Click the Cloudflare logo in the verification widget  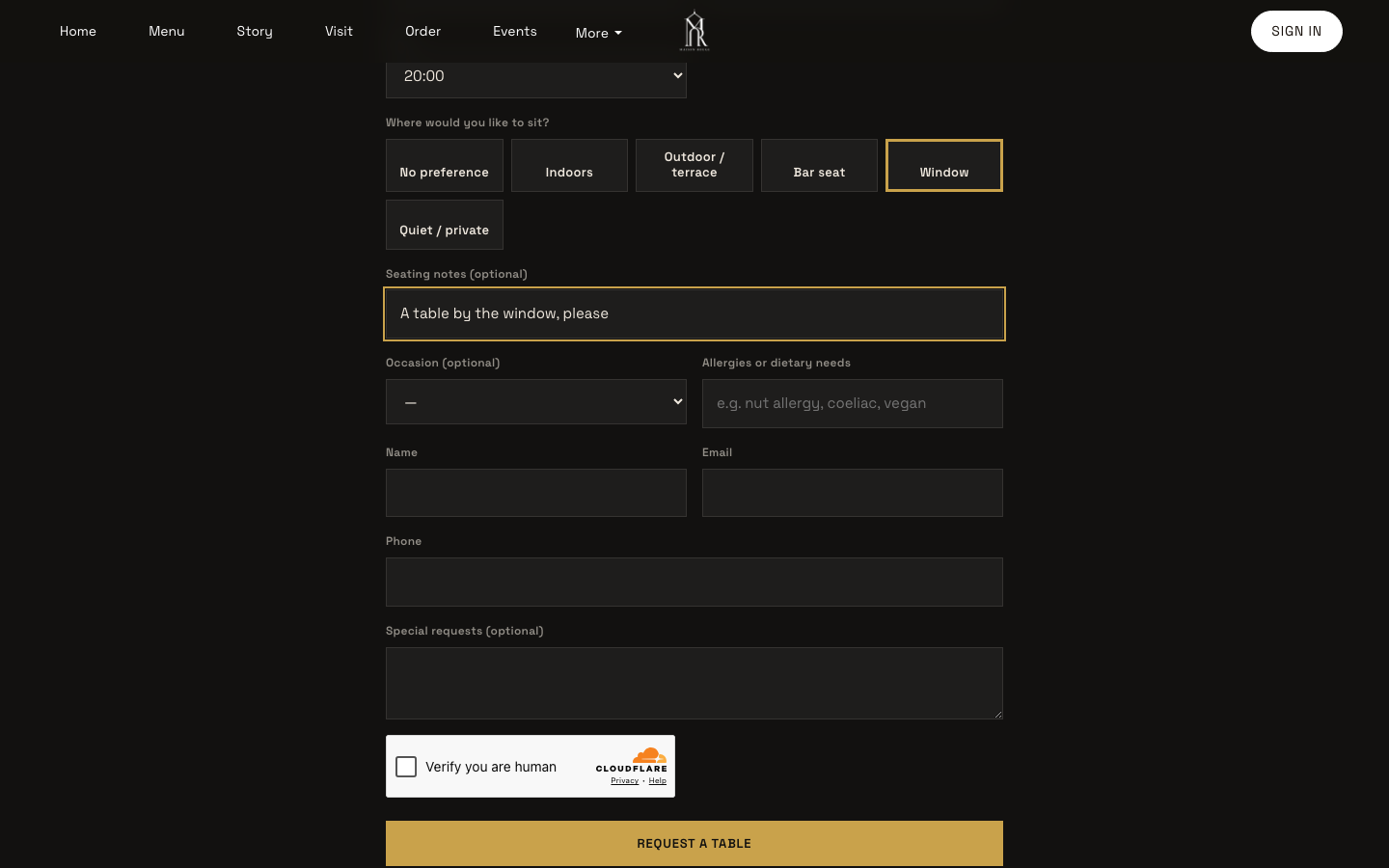[632, 760]
